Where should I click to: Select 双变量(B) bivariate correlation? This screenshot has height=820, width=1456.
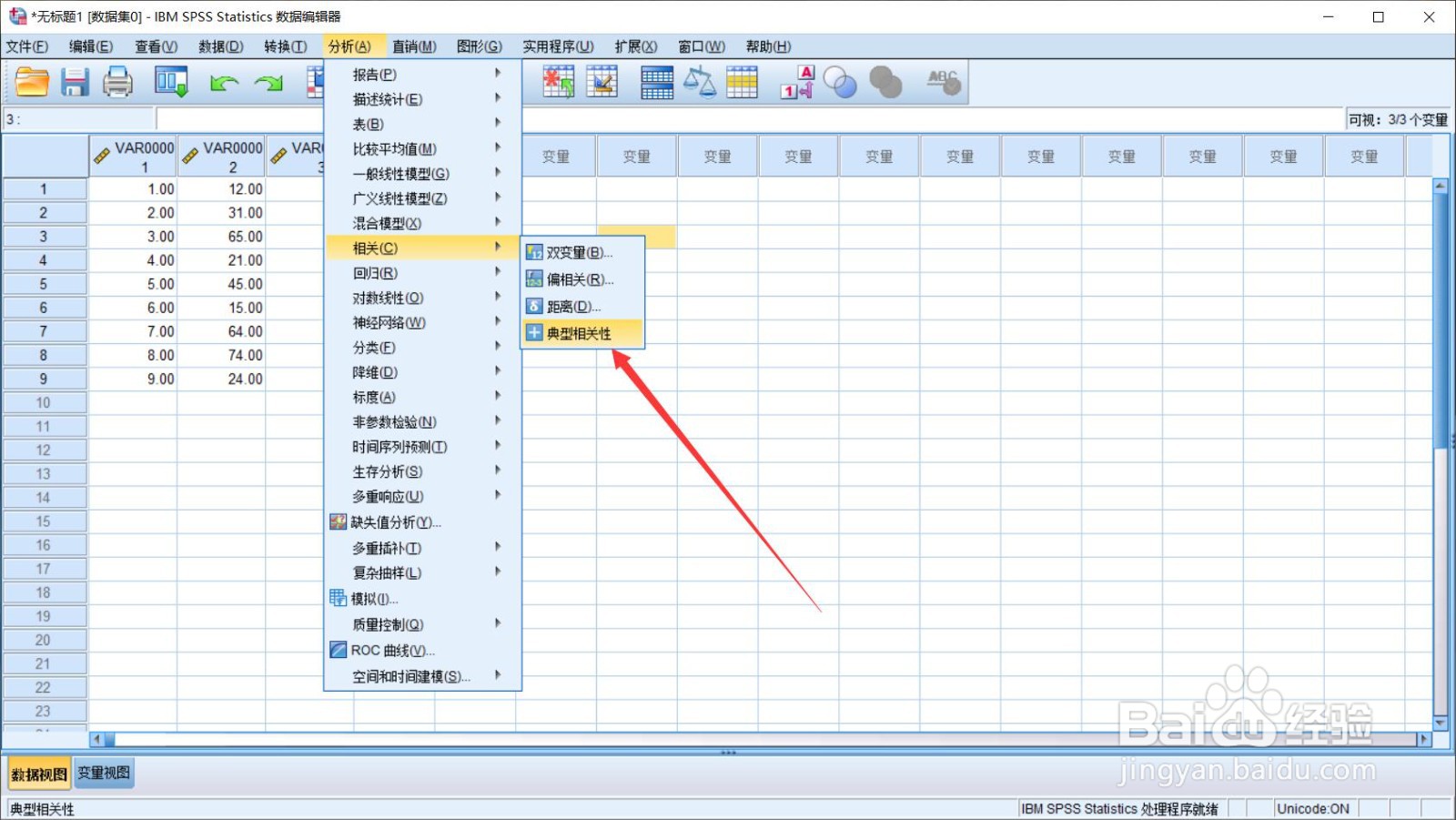(x=582, y=252)
